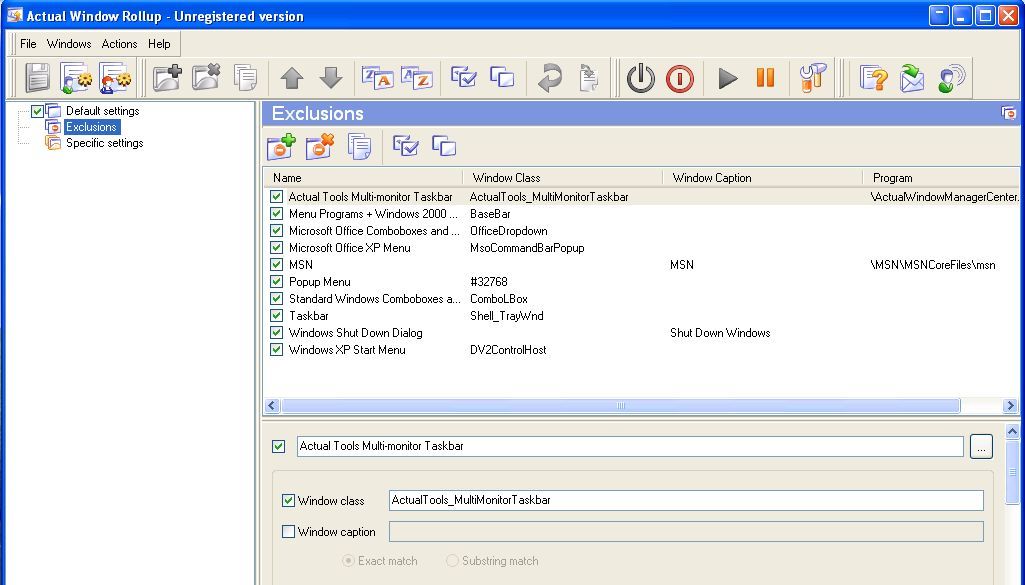Duplicate the selected exclusion entry
This screenshot has height=585, width=1025.
[x=359, y=146]
